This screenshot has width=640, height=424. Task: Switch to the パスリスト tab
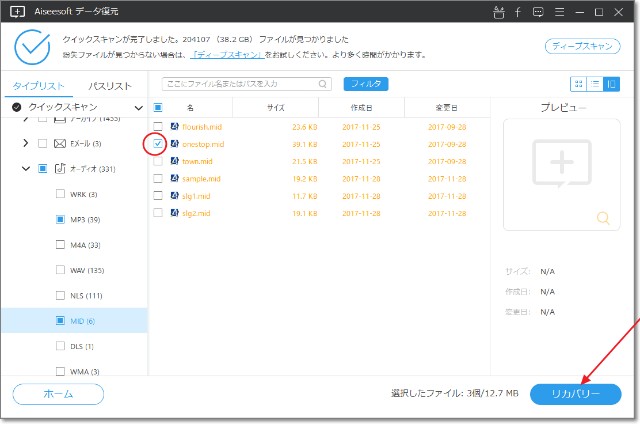click(x=110, y=86)
